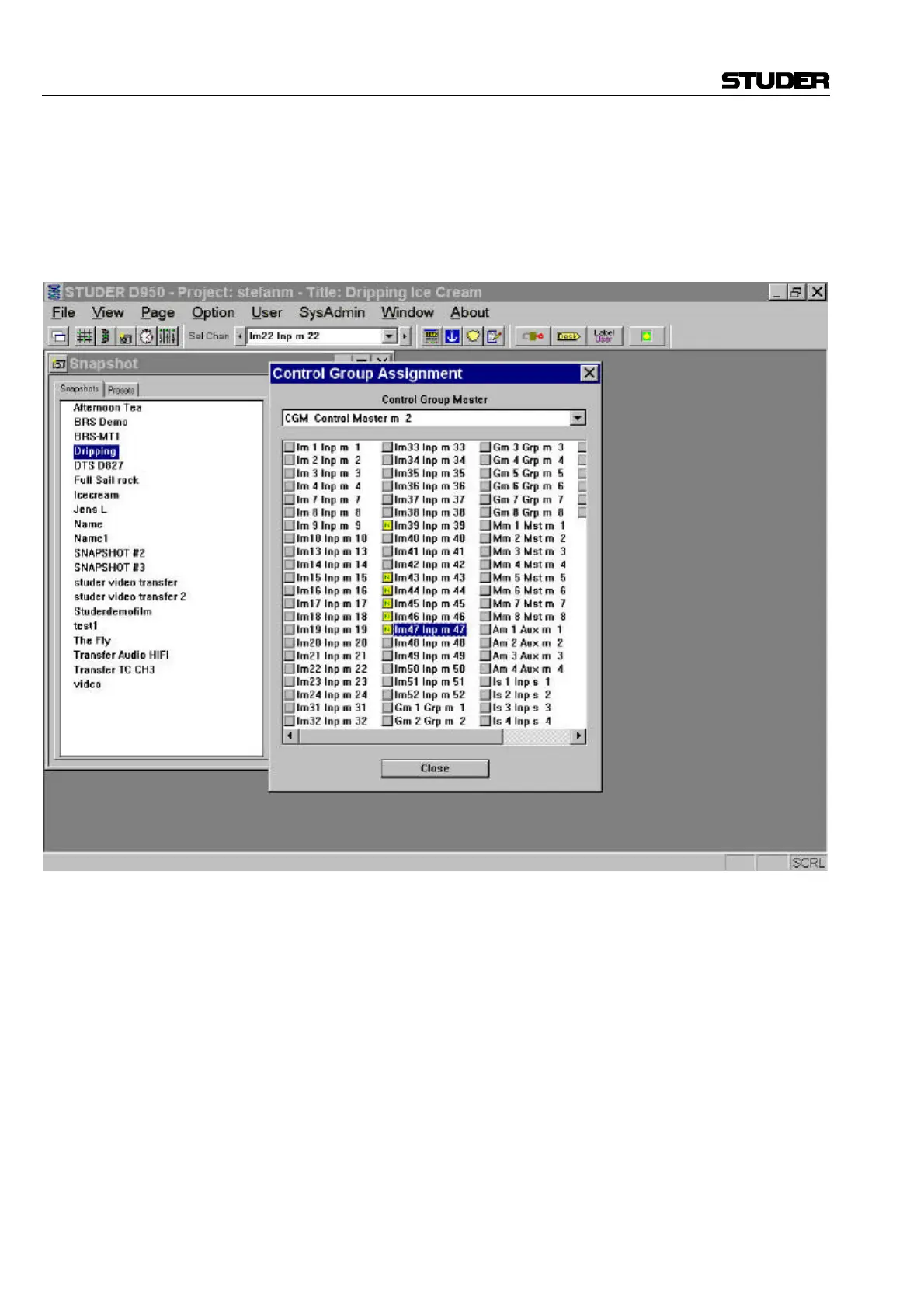Click the window icon at the toolbar's left end

tap(59, 336)
